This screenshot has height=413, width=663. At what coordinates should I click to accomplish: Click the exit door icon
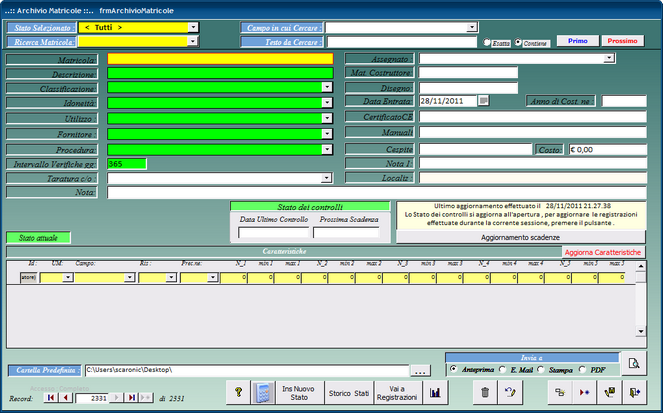634,393
